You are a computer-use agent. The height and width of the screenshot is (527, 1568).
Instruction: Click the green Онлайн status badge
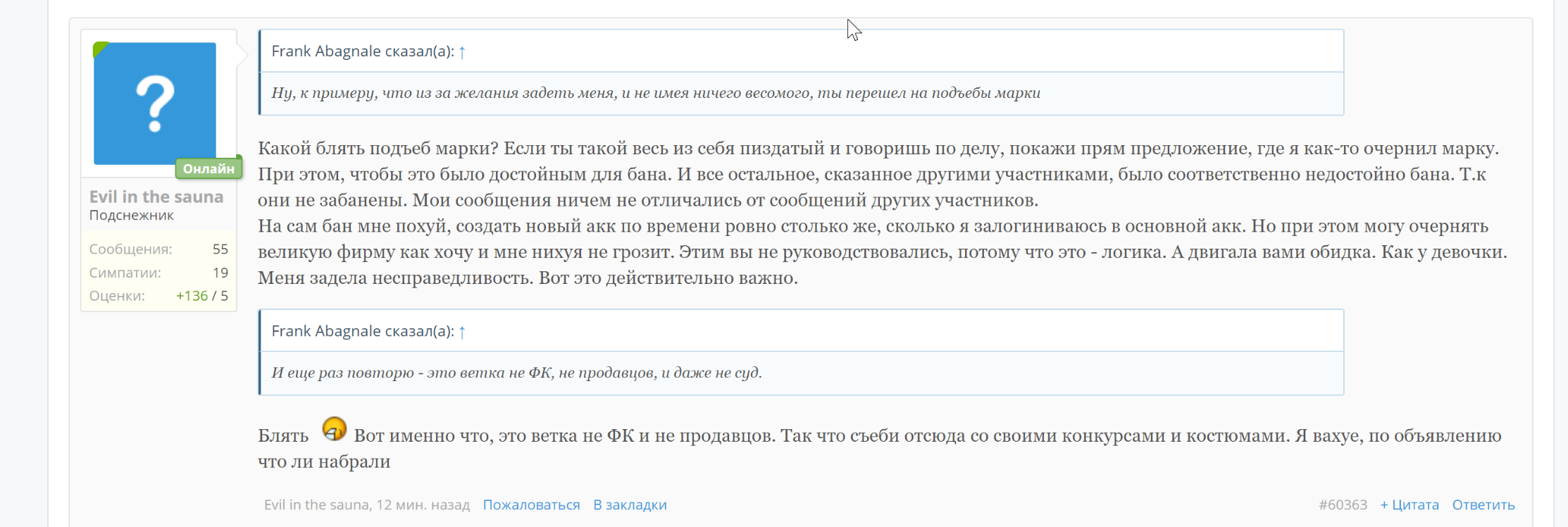pyautogui.click(x=209, y=168)
